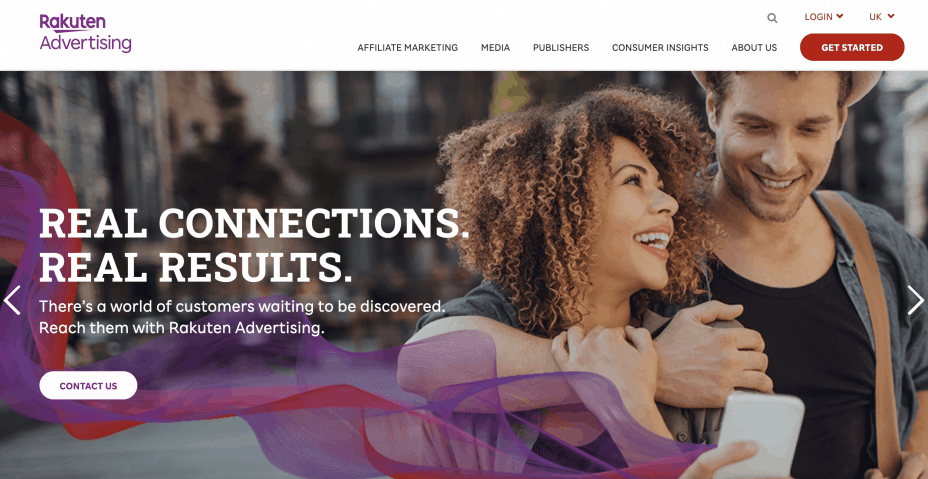
Task: Advance carousel with right arrow
Action: tap(915, 300)
